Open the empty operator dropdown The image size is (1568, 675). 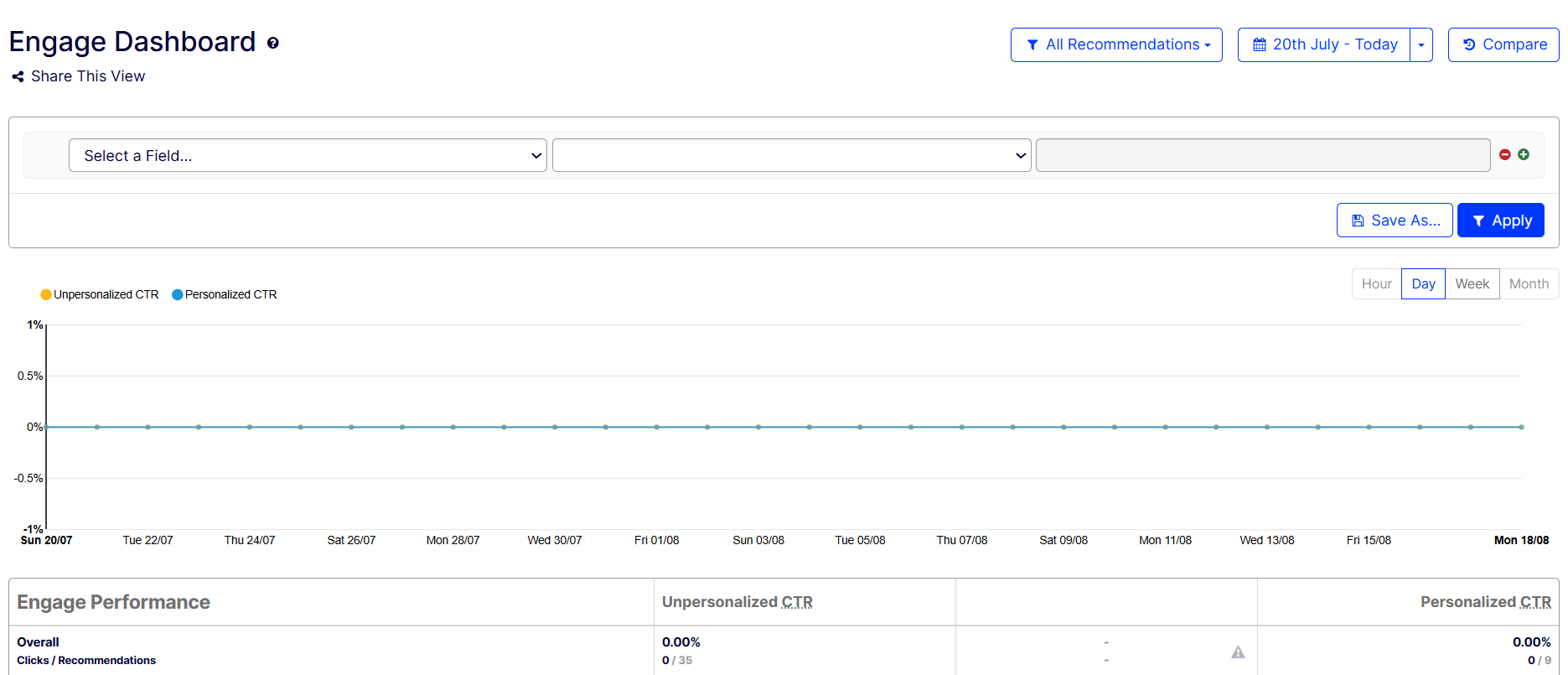pos(791,155)
